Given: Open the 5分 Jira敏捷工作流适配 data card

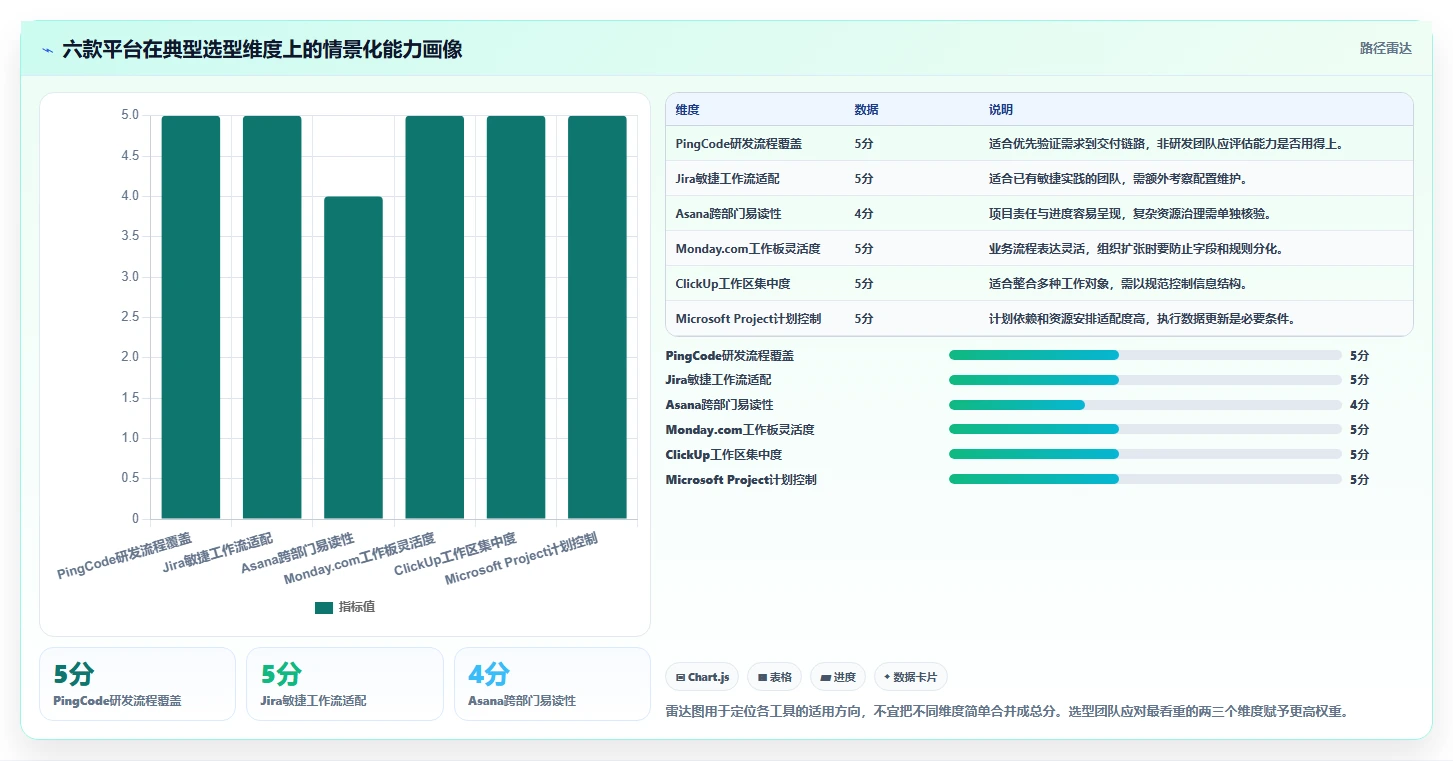Looking at the screenshot, I should (x=344, y=684).
